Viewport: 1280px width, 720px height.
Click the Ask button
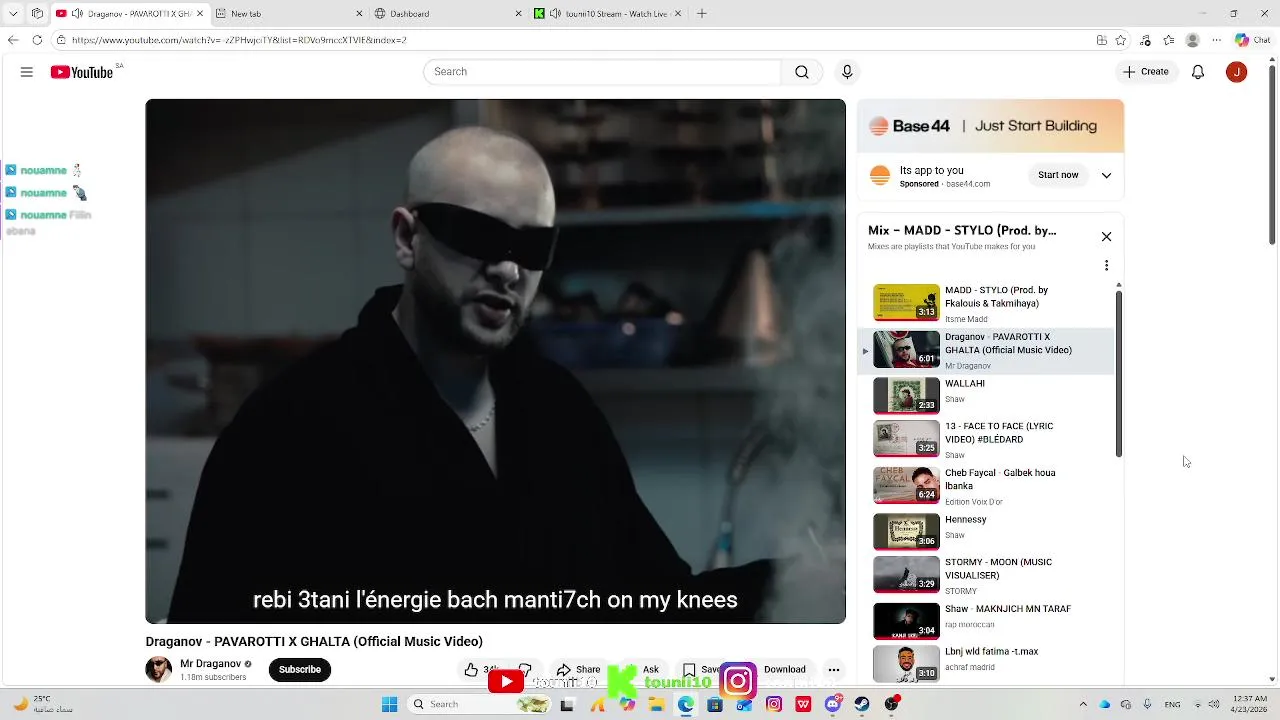click(x=643, y=670)
